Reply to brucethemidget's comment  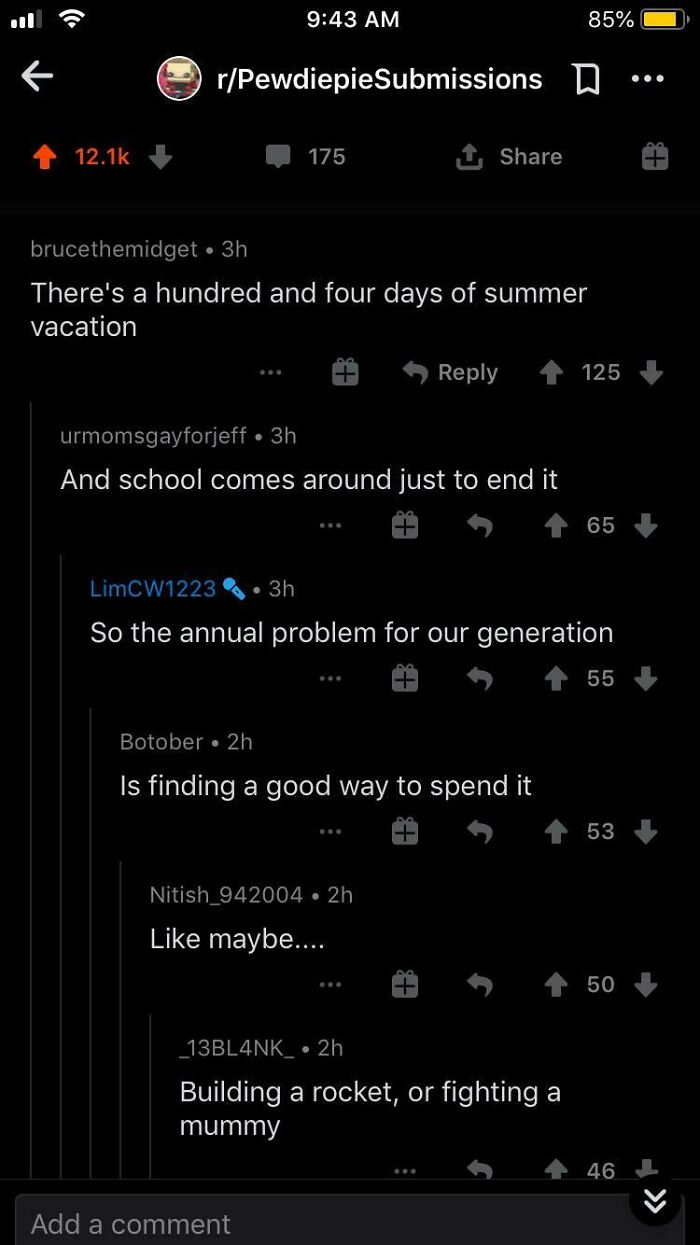(450, 372)
